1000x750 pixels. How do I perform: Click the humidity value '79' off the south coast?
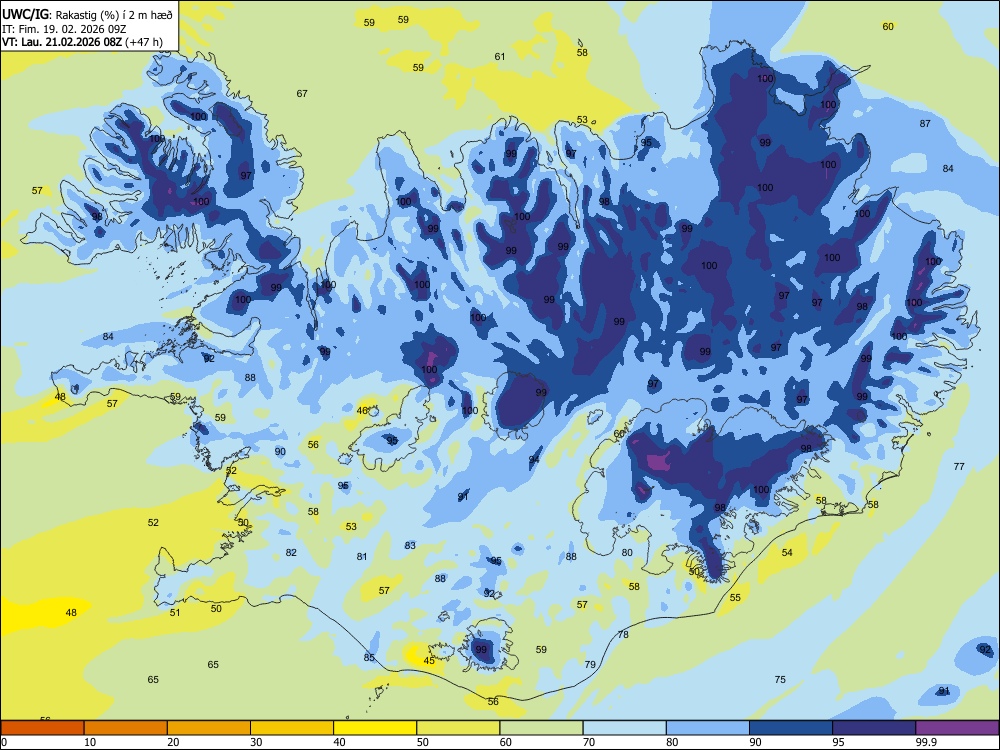pyautogui.click(x=590, y=665)
